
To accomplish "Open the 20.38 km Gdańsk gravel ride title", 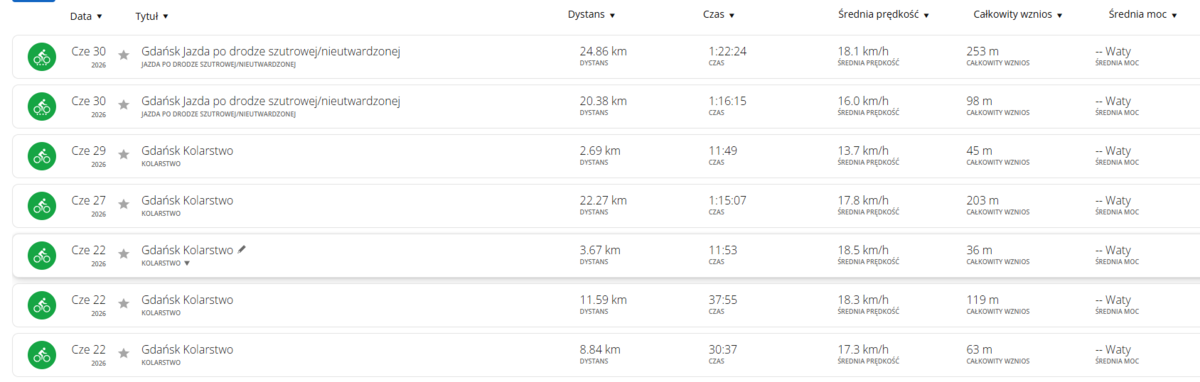I will pos(271,101).
